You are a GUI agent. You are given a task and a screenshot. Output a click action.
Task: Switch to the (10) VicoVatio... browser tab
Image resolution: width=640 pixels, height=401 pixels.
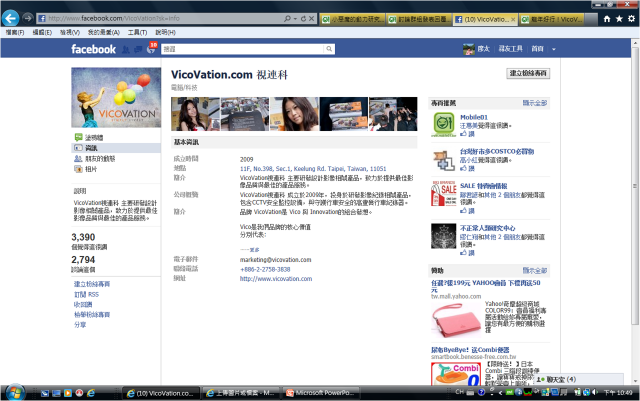[485, 19]
